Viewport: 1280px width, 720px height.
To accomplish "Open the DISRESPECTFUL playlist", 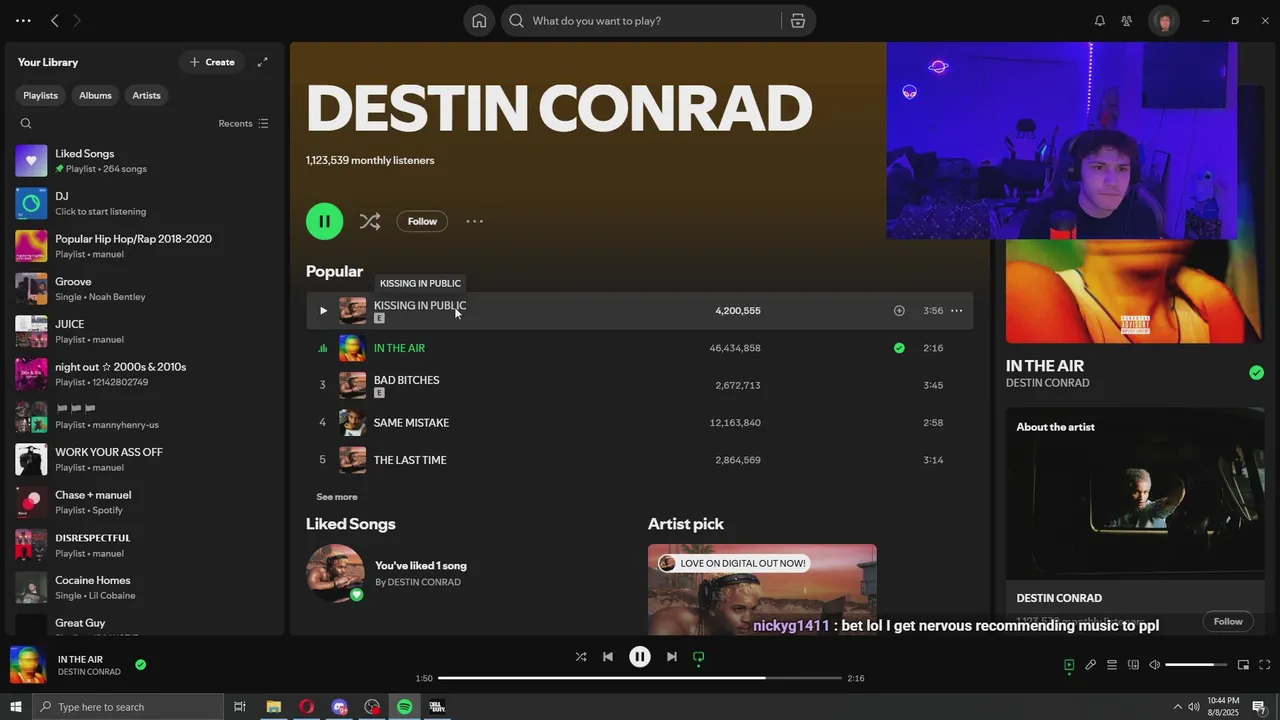I will click(145, 545).
